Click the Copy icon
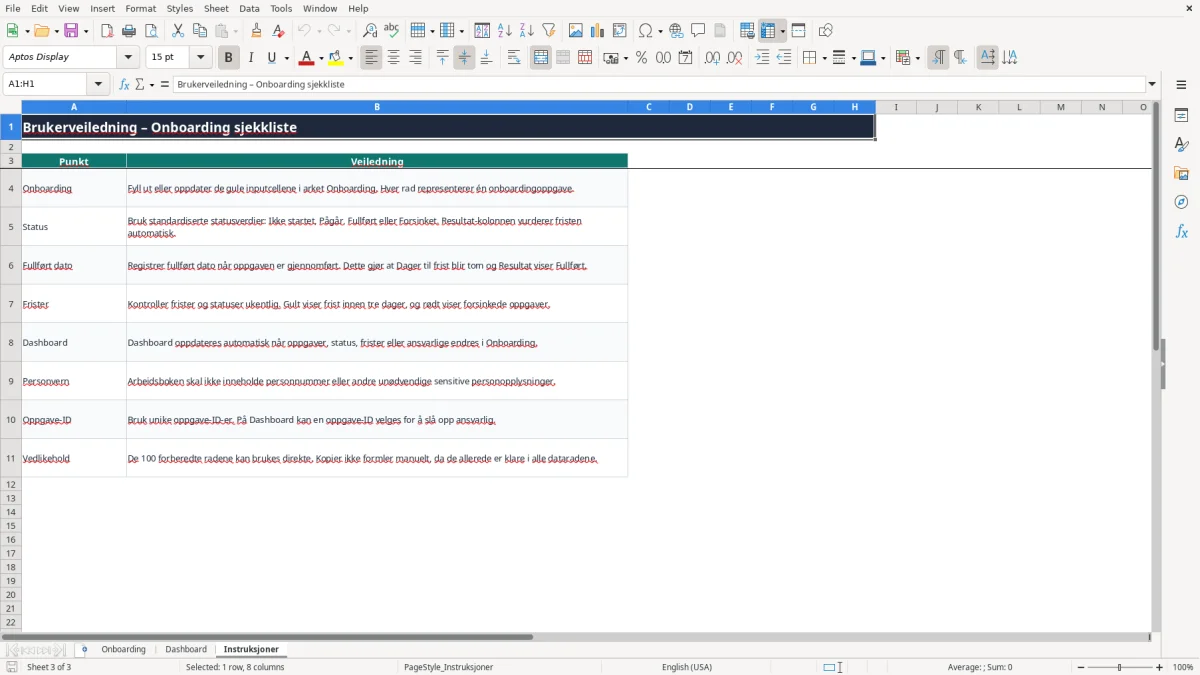 point(200,31)
